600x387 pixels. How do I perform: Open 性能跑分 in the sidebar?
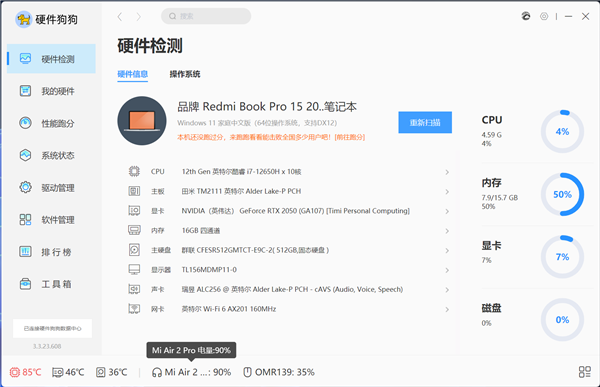(51, 123)
